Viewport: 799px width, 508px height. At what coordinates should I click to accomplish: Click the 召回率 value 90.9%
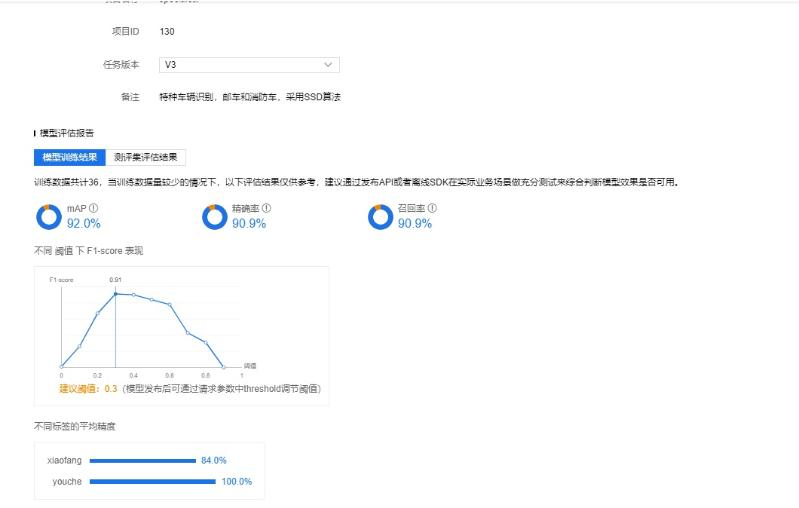415,224
